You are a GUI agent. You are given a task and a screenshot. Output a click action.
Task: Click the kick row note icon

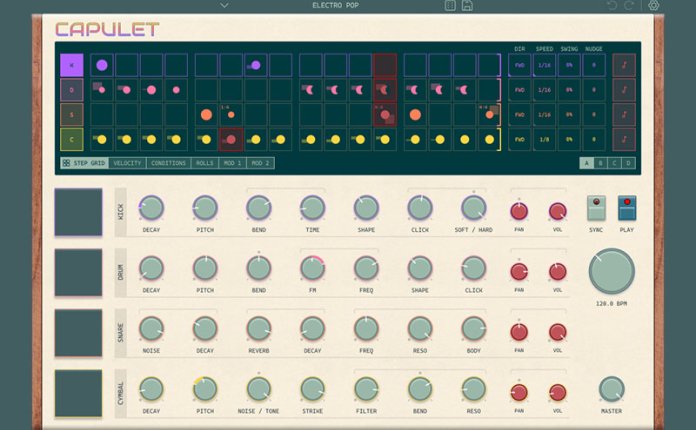click(624, 65)
